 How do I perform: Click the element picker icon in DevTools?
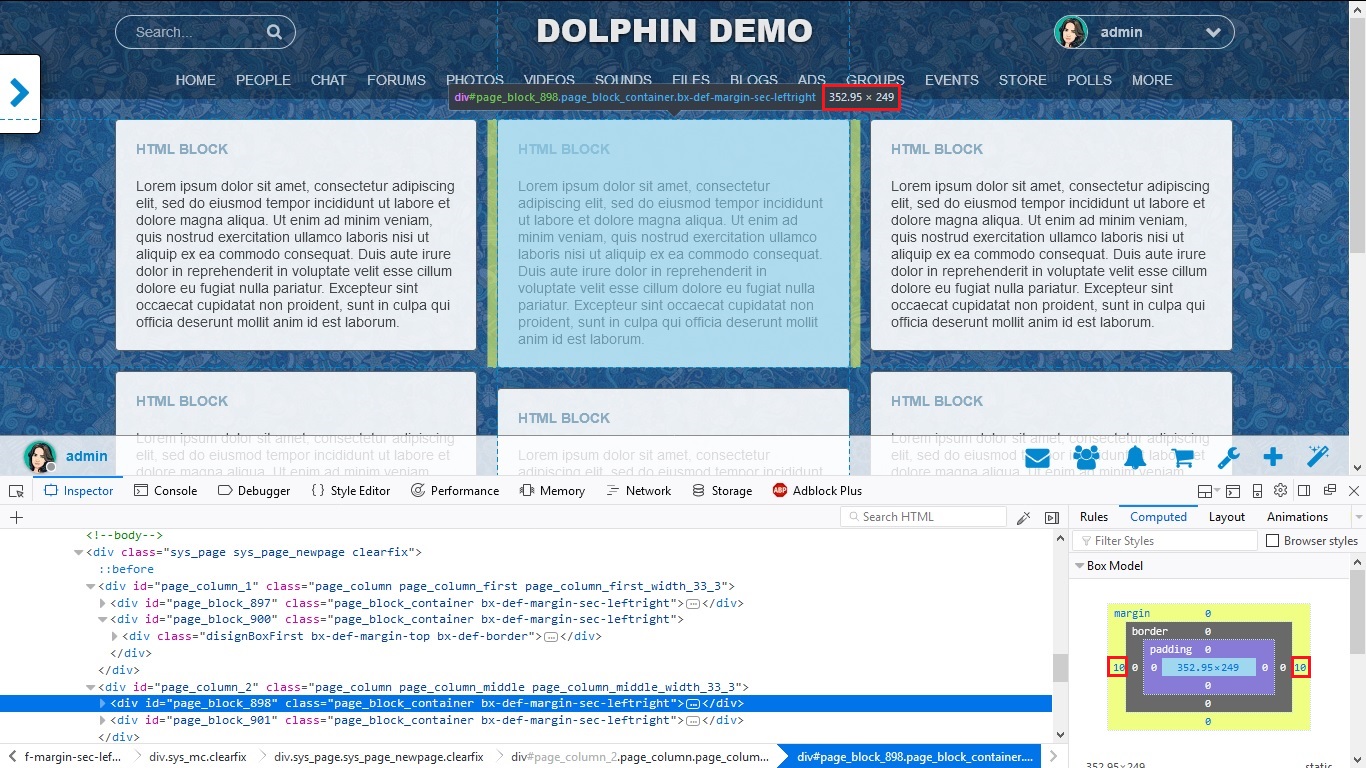click(x=16, y=491)
